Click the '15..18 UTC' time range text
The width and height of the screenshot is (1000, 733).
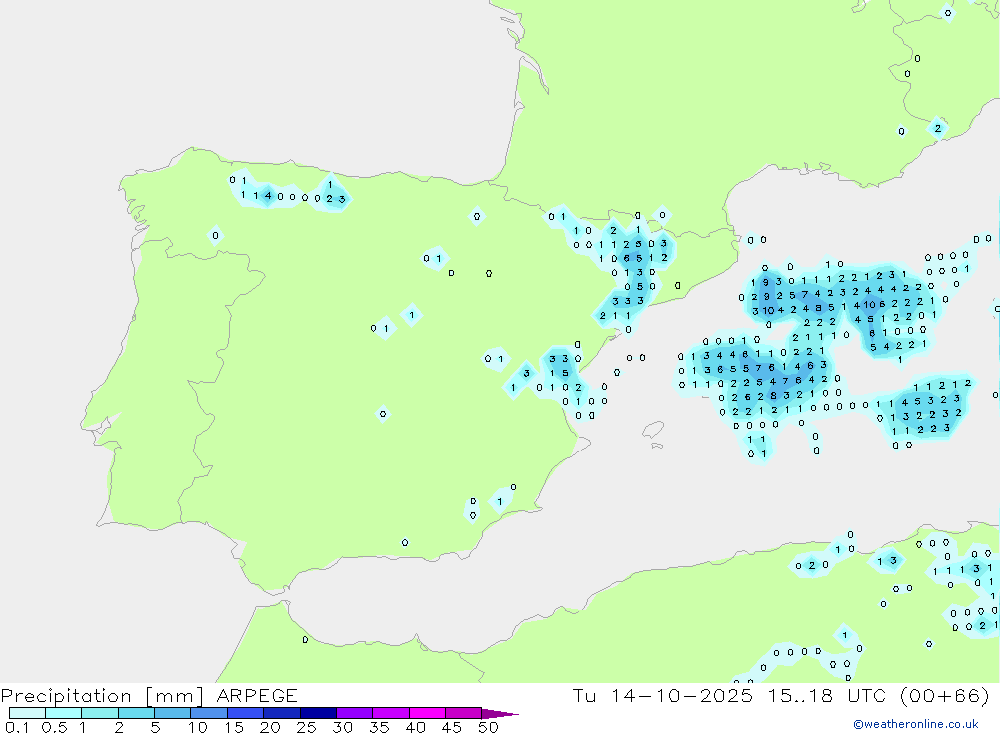coord(827,695)
